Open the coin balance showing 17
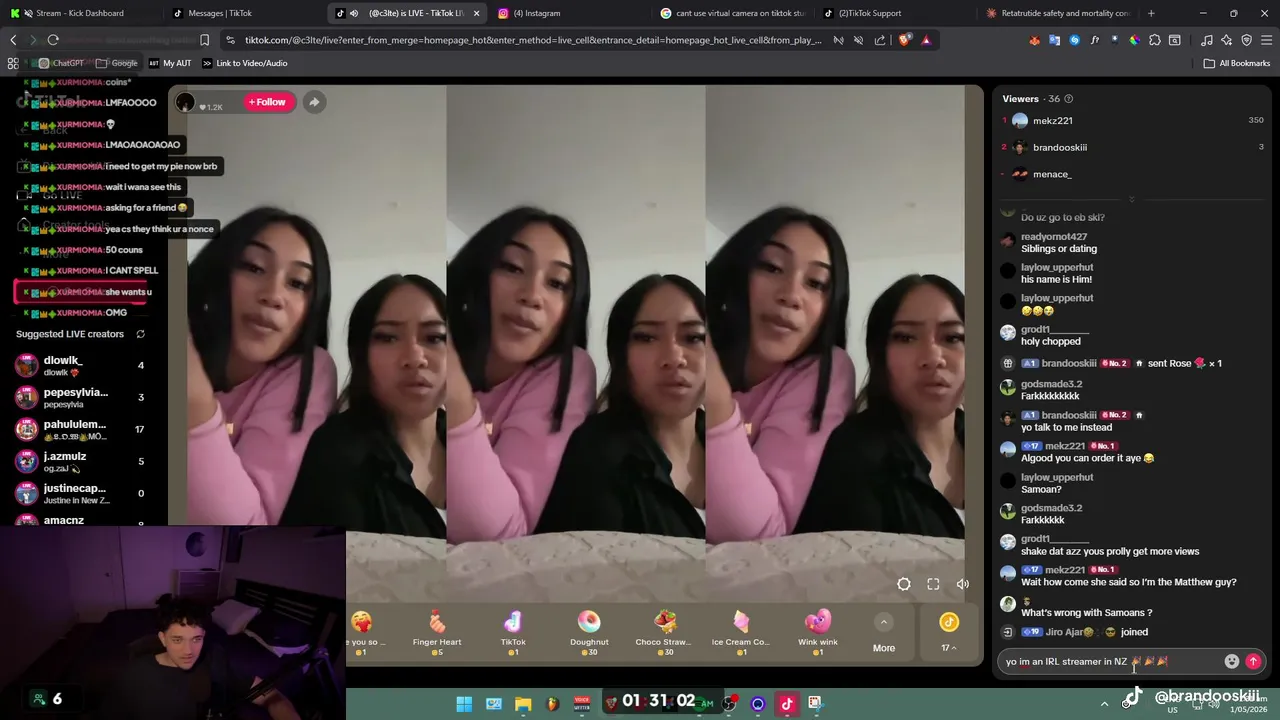1280x720 pixels. point(949,633)
